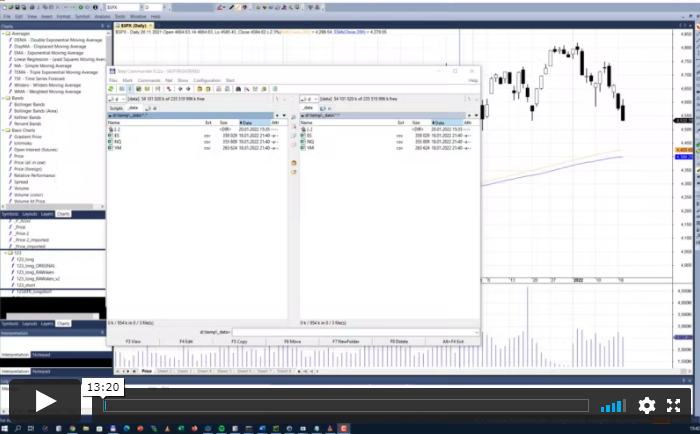Sort left panel by Date column
Image resolution: width=700 pixels, height=434 pixels.
tap(254, 122)
